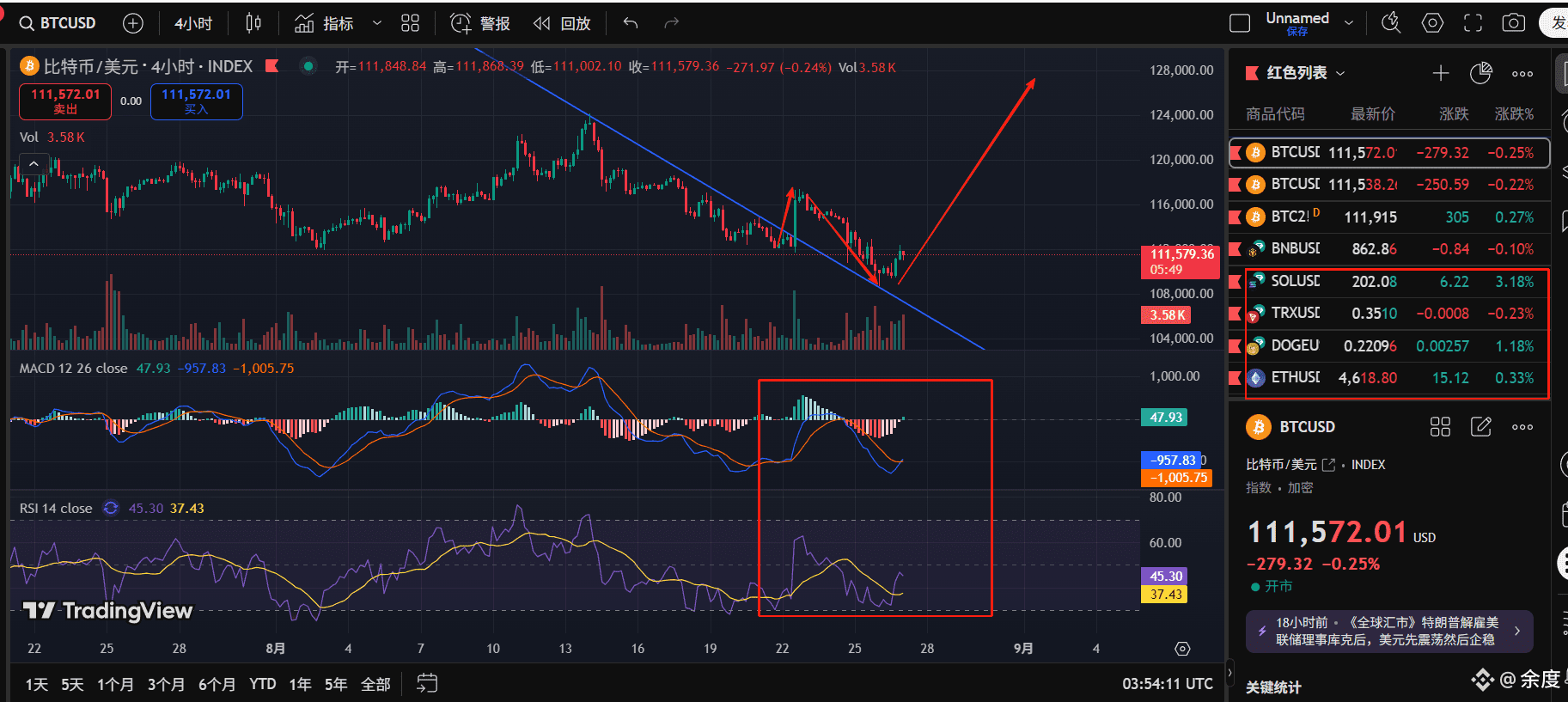Screen dimensions: 1568x702
Task: Add a symbol to compare with plus icon
Action: [x=133, y=23]
